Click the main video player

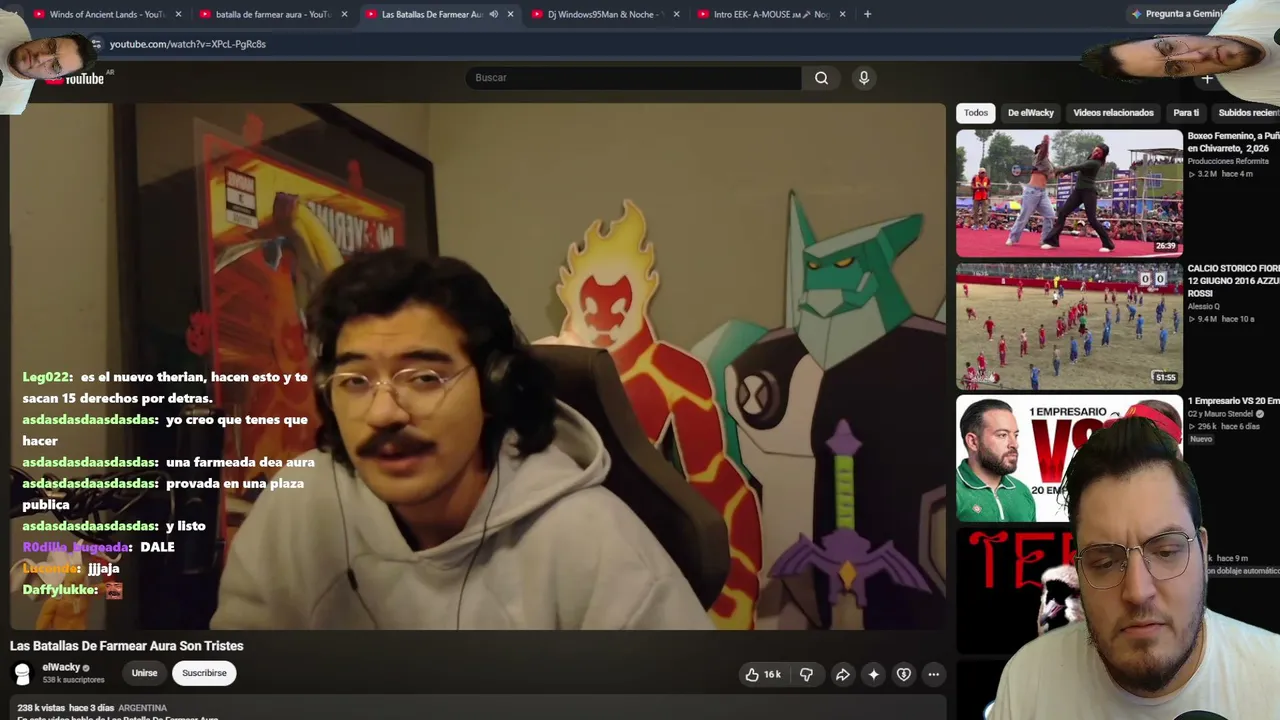[x=478, y=366]
